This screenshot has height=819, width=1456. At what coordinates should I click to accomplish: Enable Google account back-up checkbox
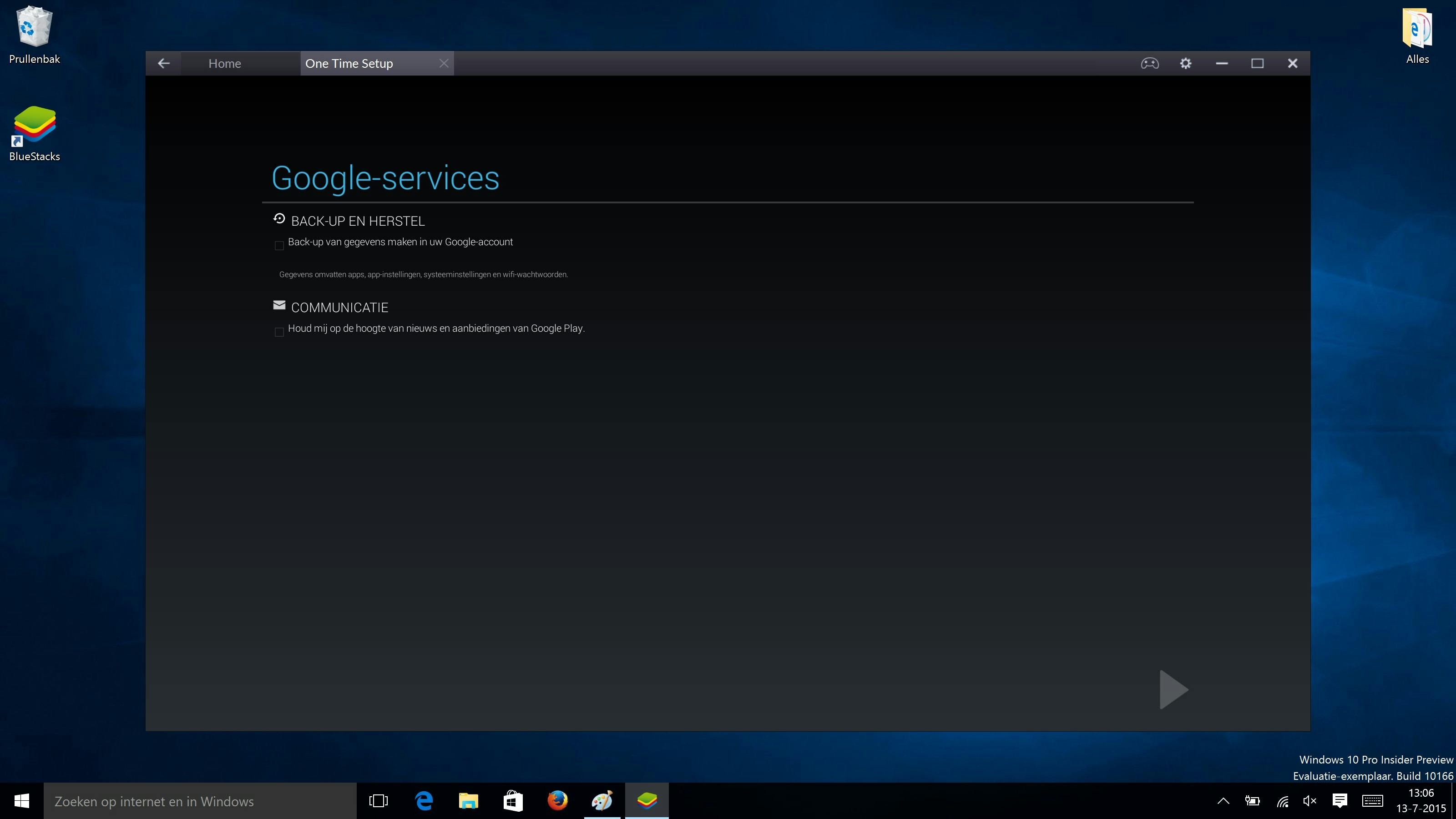tap(279, 245)
